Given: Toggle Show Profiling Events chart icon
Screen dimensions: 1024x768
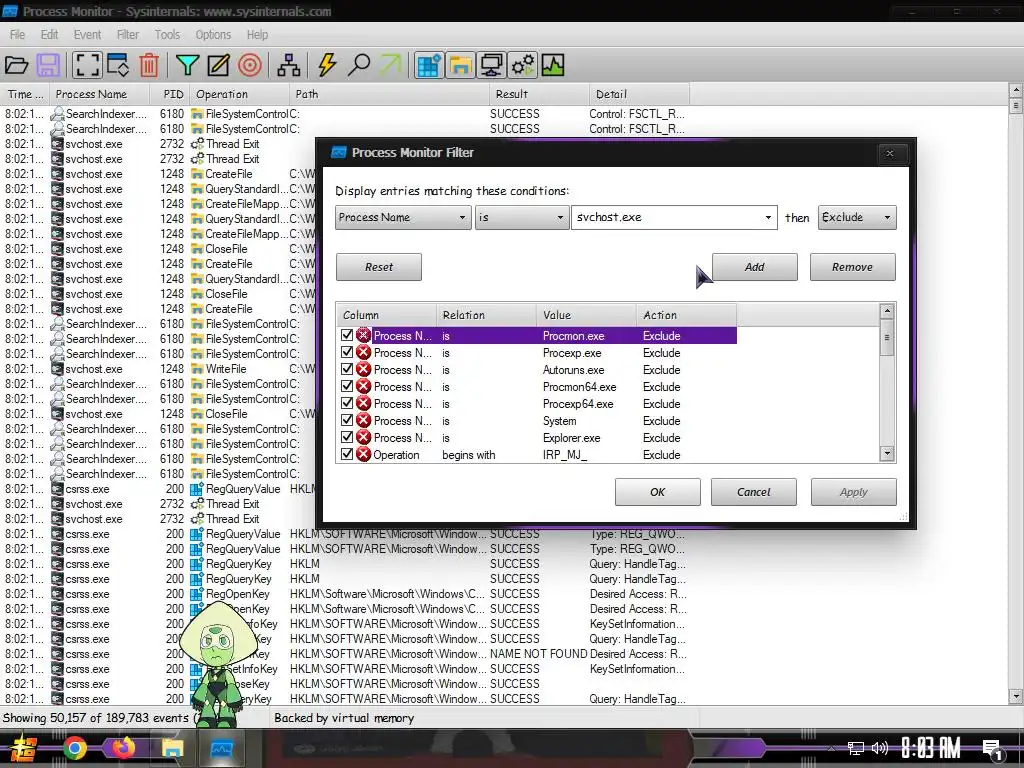Looking at the screenshot, I should click(553, 65).
